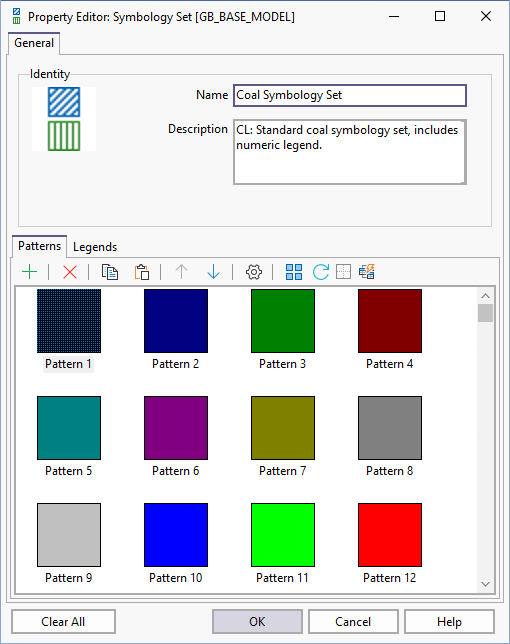The height and width of the screenshot is (644, 510).
Task: Open pattern settings gear icon
Action: tap(254, 272)
